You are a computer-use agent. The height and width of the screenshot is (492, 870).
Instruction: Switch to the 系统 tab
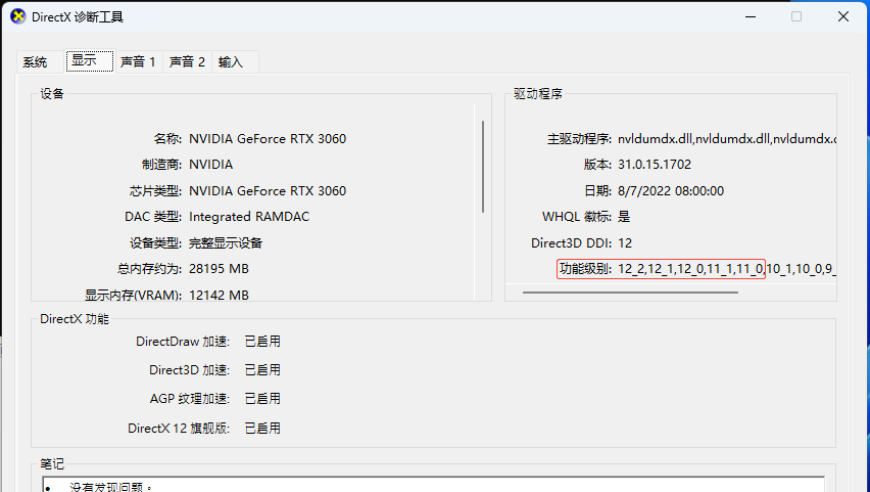[34, 62]
